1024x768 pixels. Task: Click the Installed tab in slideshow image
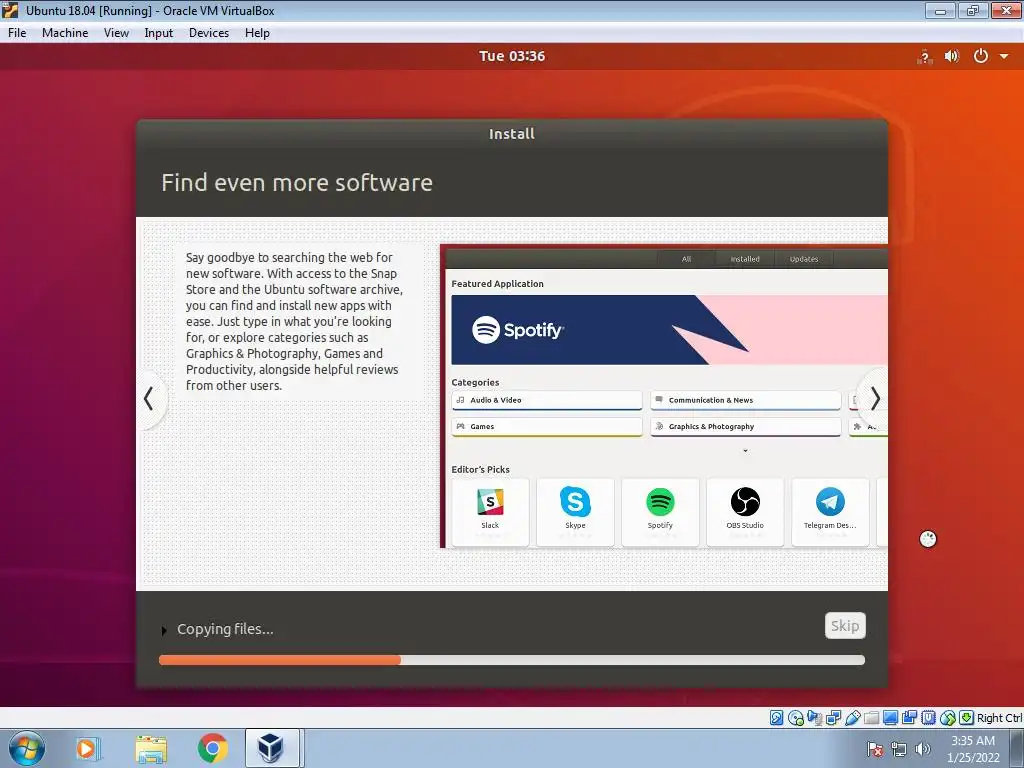coord(745,259)
